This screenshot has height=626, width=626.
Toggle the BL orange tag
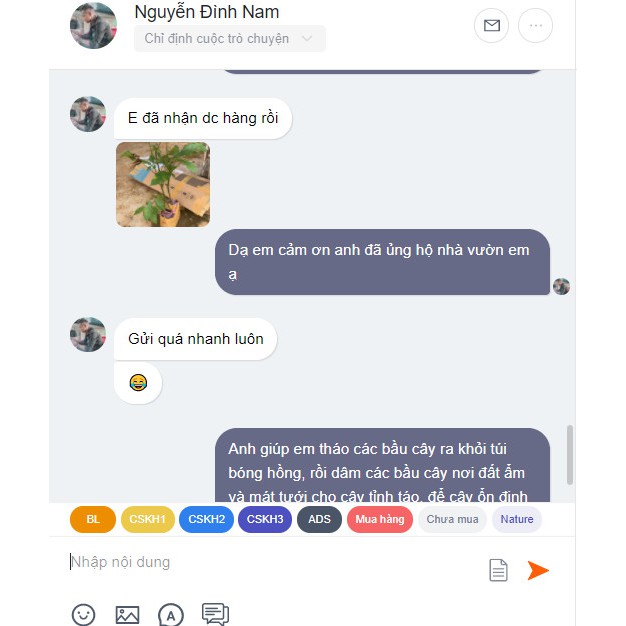[x=93, y=519]
